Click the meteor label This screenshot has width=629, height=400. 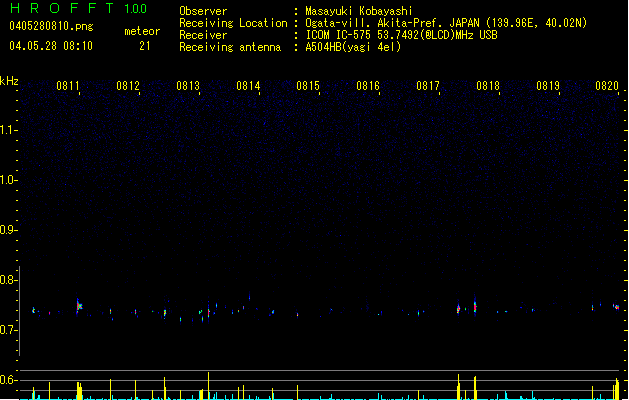coord(142,31)
